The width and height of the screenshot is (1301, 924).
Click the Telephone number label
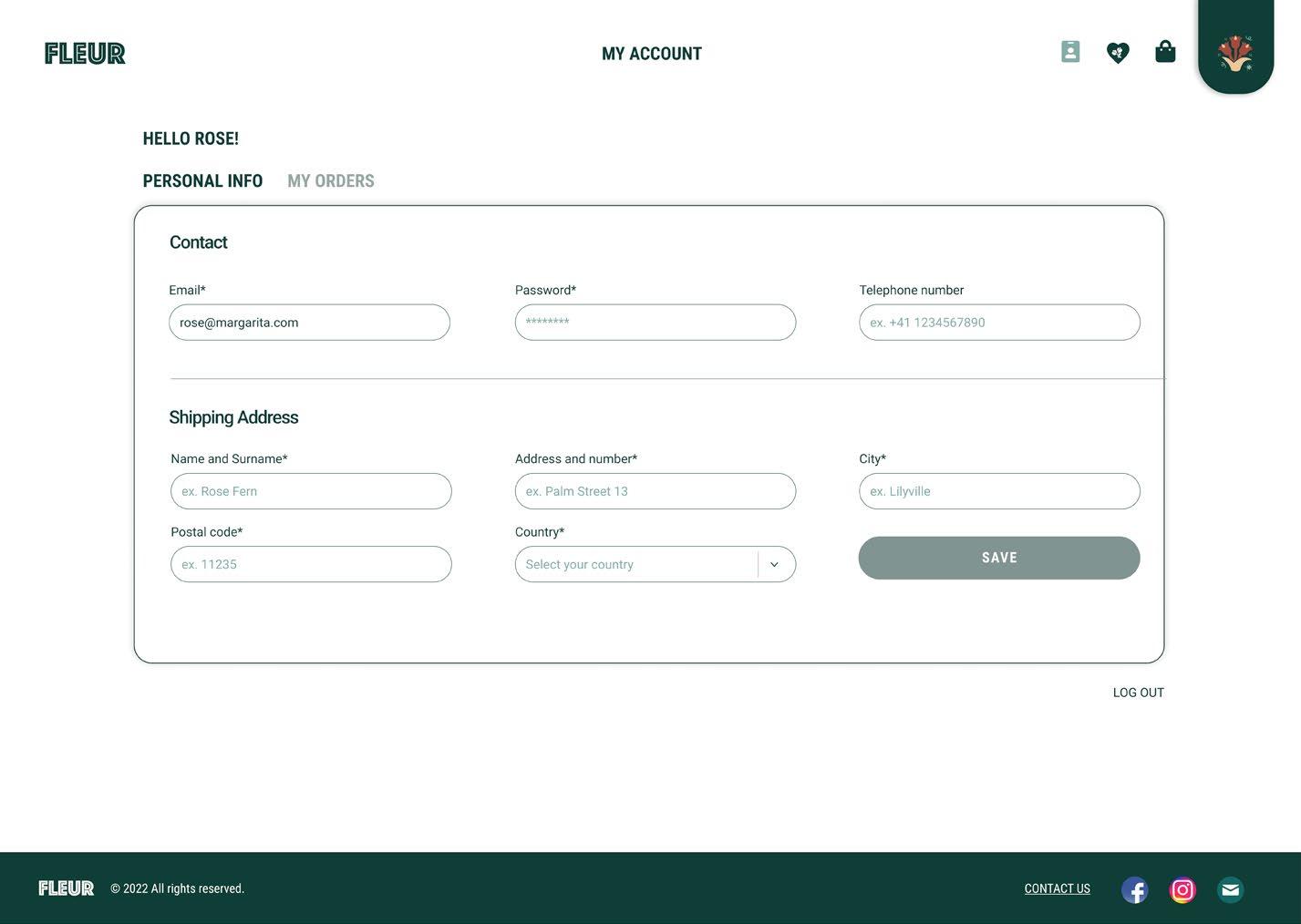coord(911,290)
